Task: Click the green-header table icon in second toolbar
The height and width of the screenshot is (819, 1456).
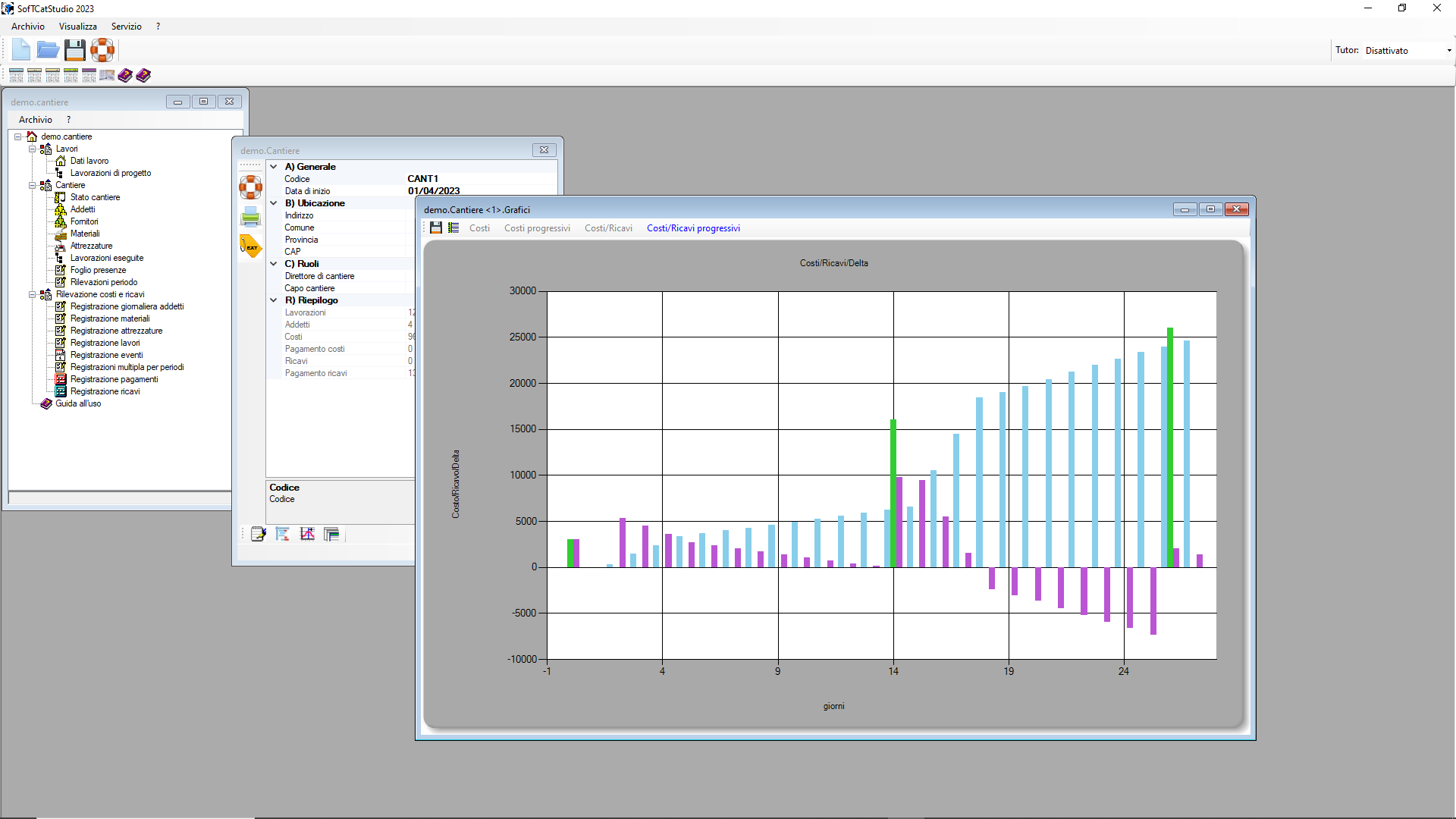Action: 71,75
